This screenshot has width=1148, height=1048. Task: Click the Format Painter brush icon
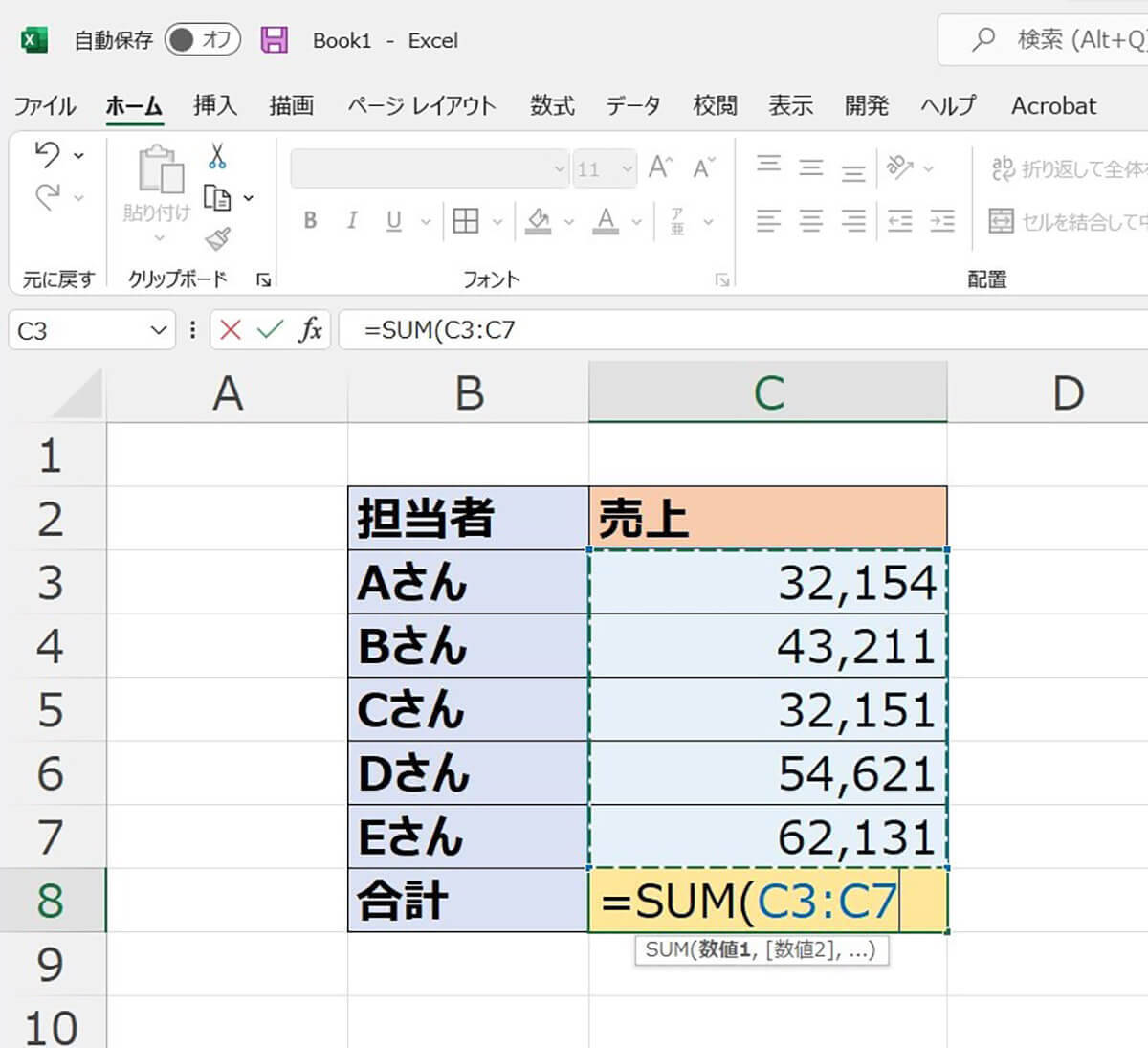[218, 238]
